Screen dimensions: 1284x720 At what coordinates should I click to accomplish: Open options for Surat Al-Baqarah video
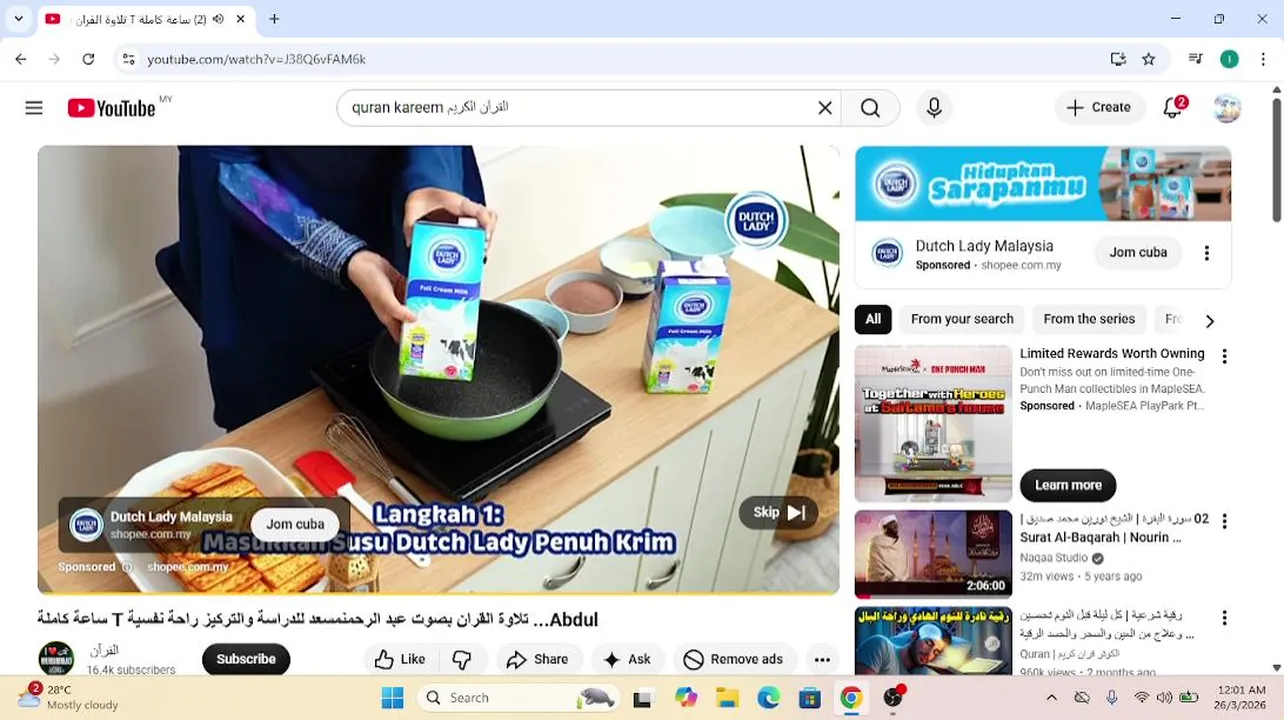pyautogui.click(x=1224, y=521)
